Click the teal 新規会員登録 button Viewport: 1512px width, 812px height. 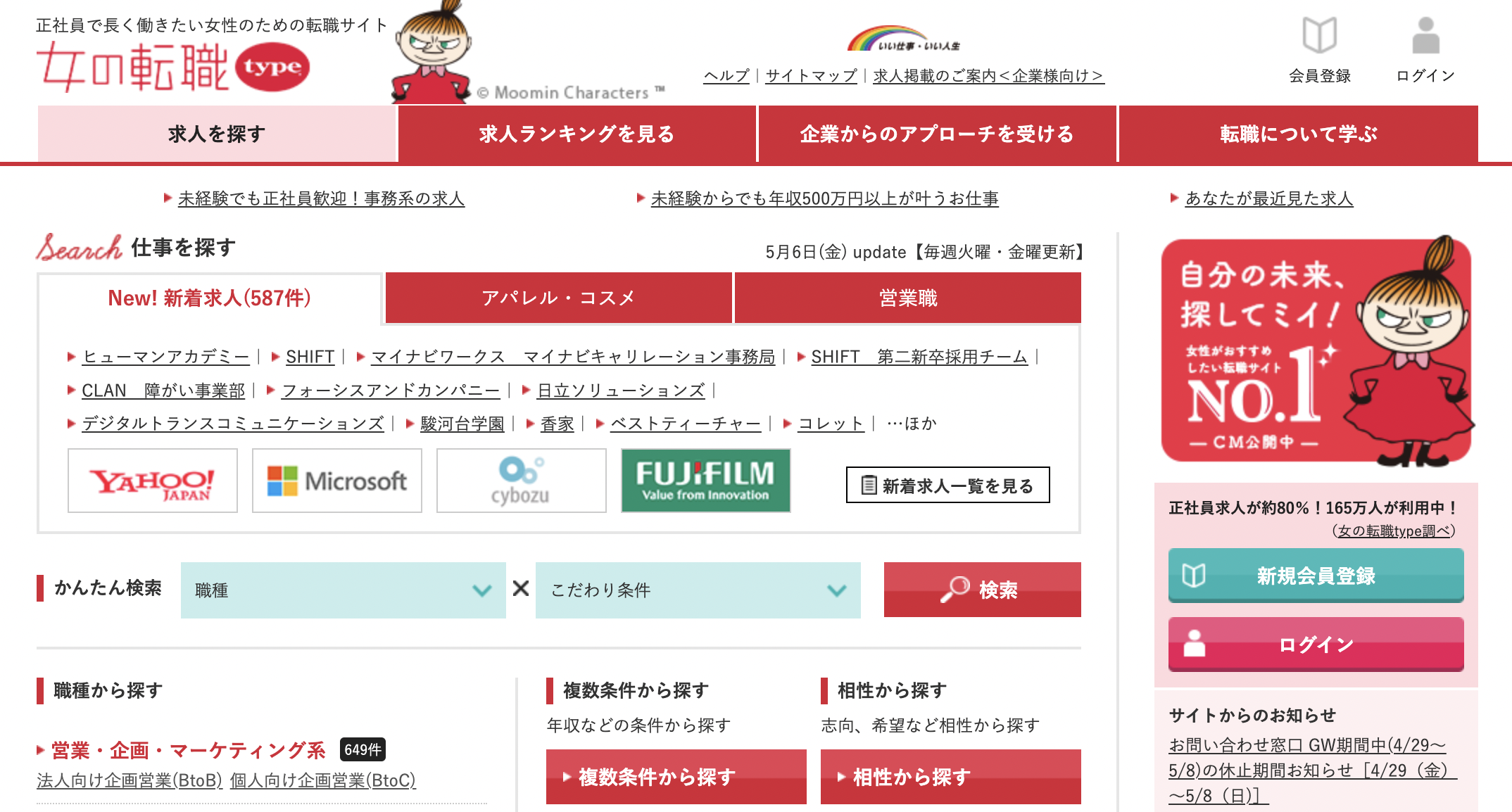pyautogui.click(x=1316, y=576)
